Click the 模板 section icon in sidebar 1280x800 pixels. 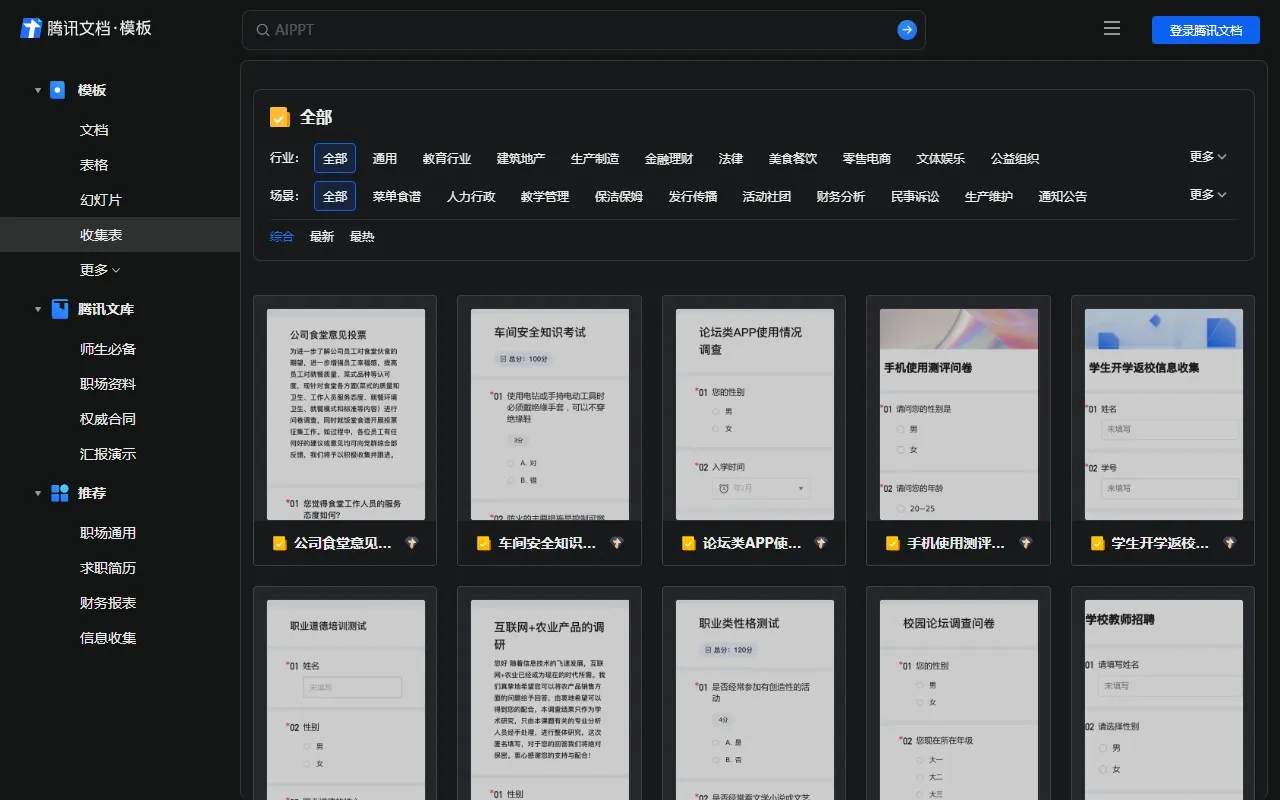click(57, 90)
